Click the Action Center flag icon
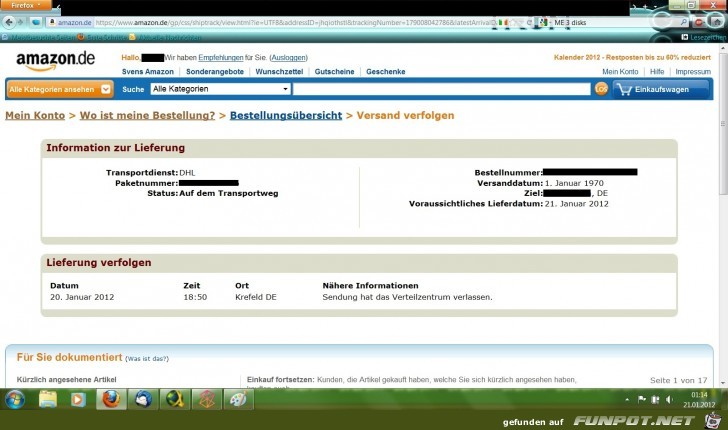Screen dimensions: 728x430 point(641,399)
